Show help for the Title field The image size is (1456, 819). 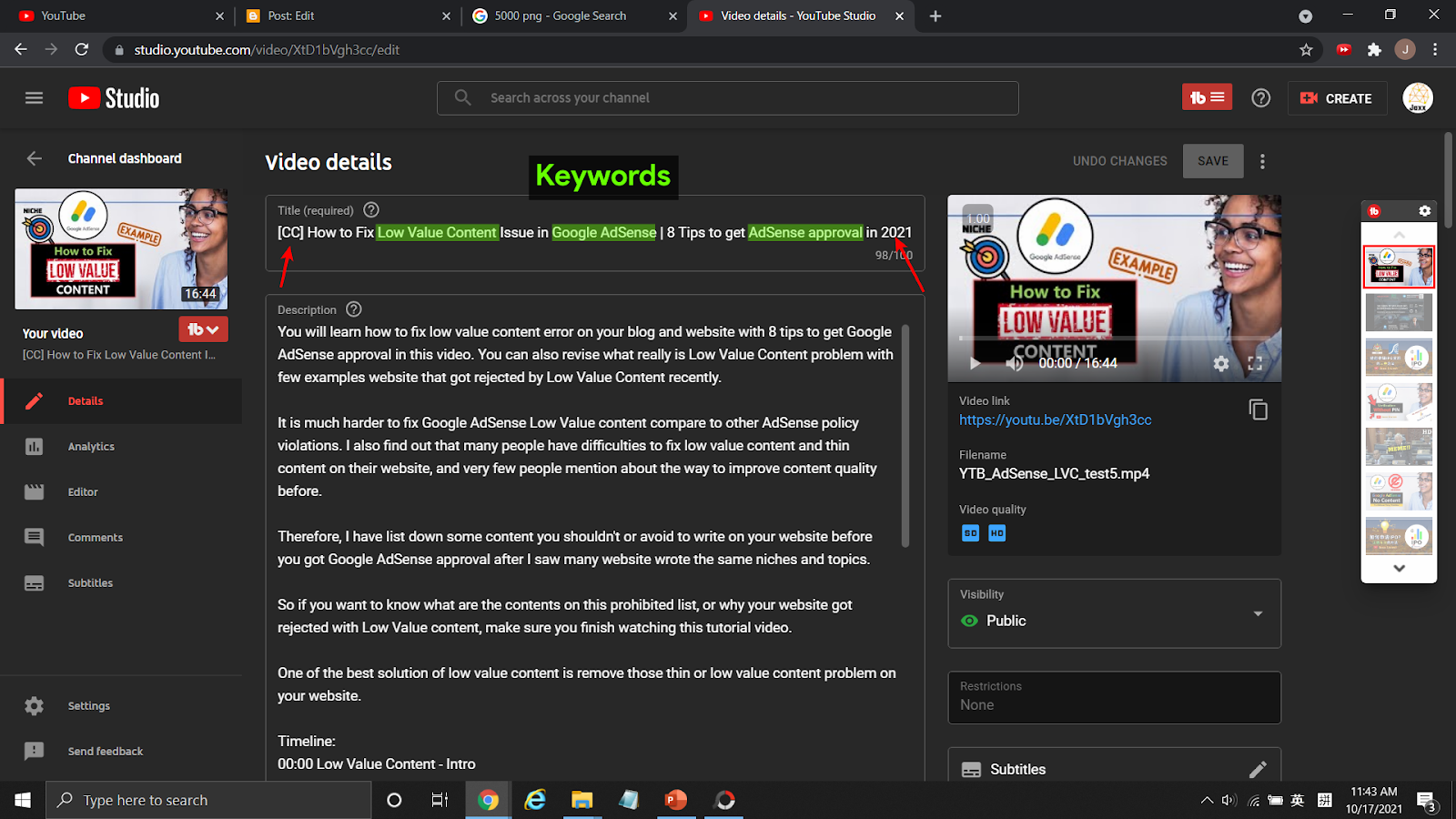point(371,210)
